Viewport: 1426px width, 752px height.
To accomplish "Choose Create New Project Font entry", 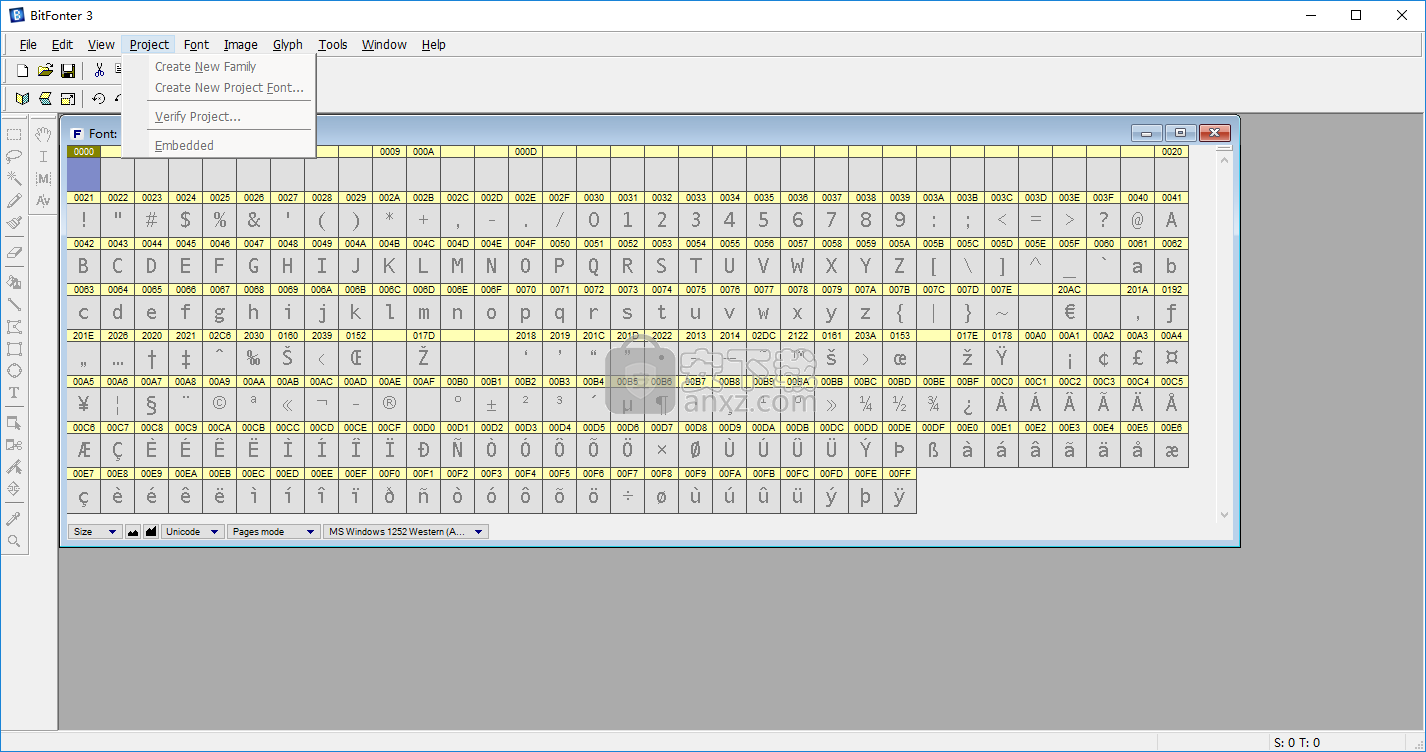I will 219,88.
